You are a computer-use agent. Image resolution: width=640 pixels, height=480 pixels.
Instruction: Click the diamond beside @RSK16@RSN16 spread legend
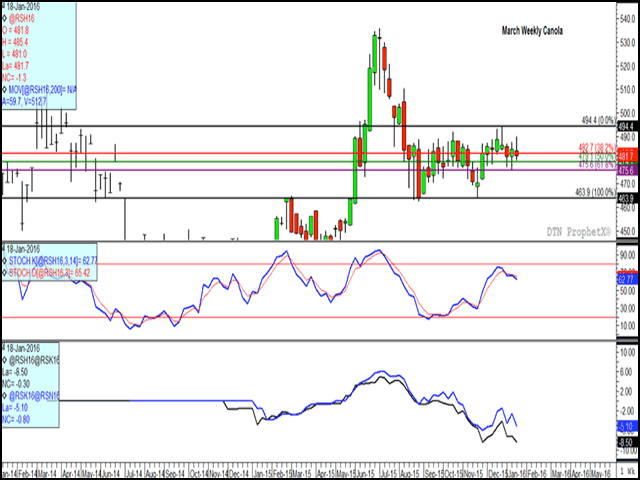point(4,395)
